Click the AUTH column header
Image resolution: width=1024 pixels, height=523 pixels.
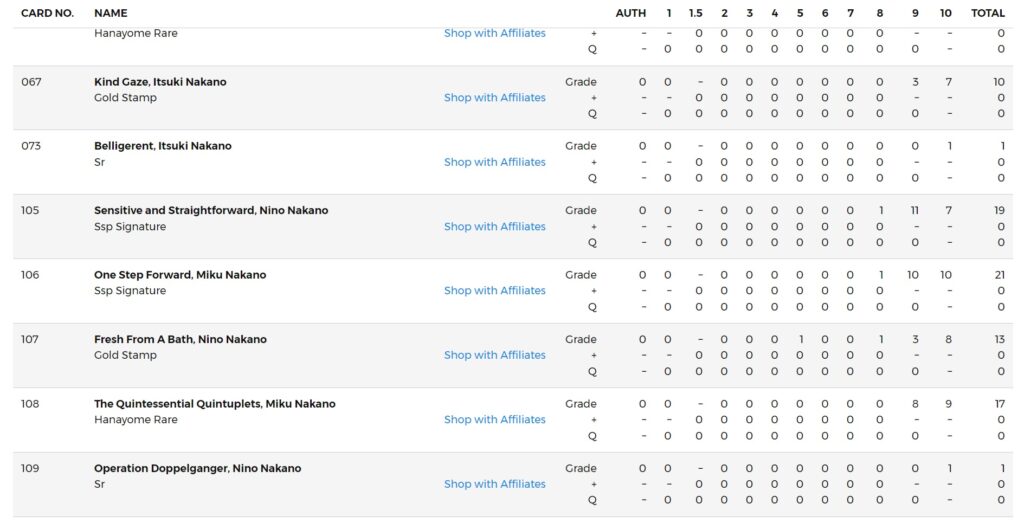click(x=630, y=13)
